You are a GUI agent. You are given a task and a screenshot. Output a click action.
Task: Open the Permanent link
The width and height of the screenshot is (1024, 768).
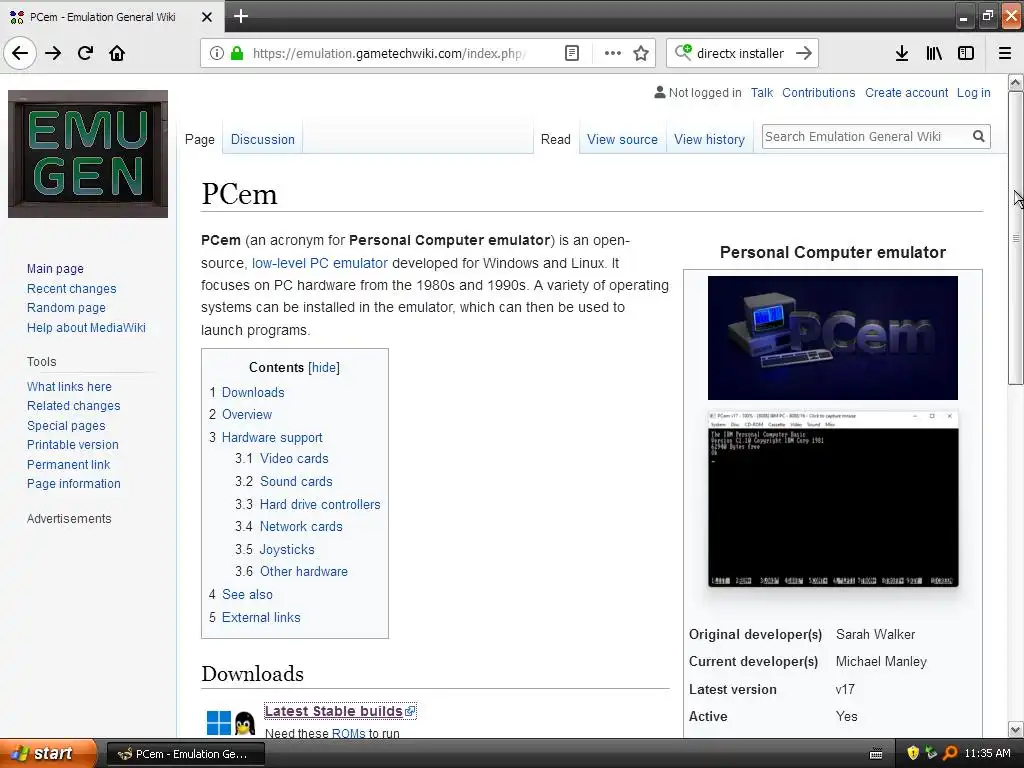(69, 464)
